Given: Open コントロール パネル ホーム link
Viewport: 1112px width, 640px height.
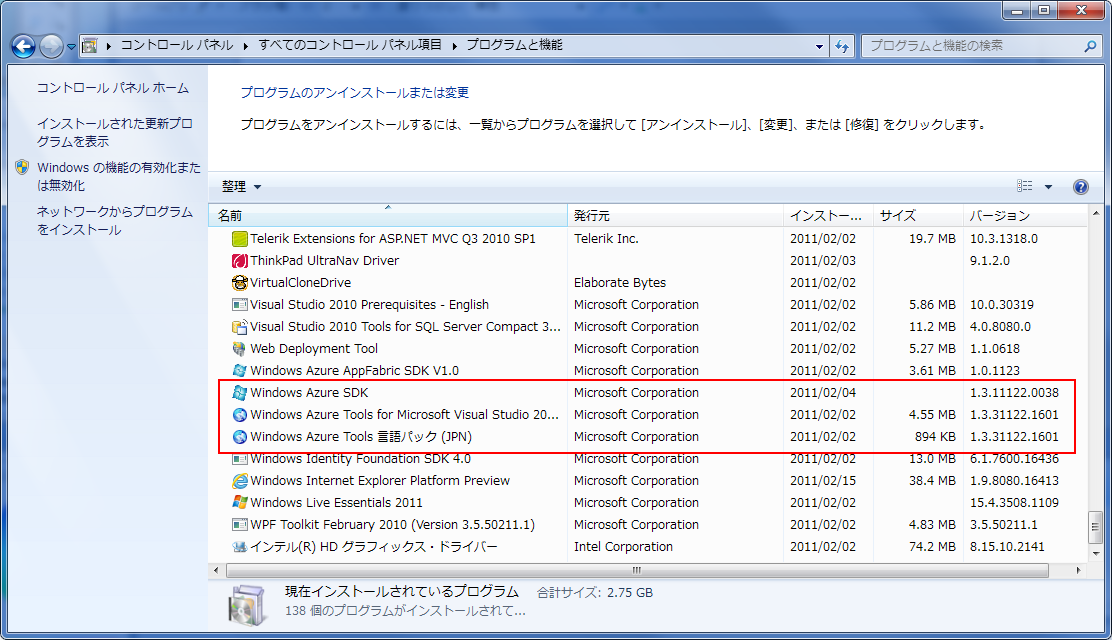Looking at the screenshot, I should click(x=113, y=88).
